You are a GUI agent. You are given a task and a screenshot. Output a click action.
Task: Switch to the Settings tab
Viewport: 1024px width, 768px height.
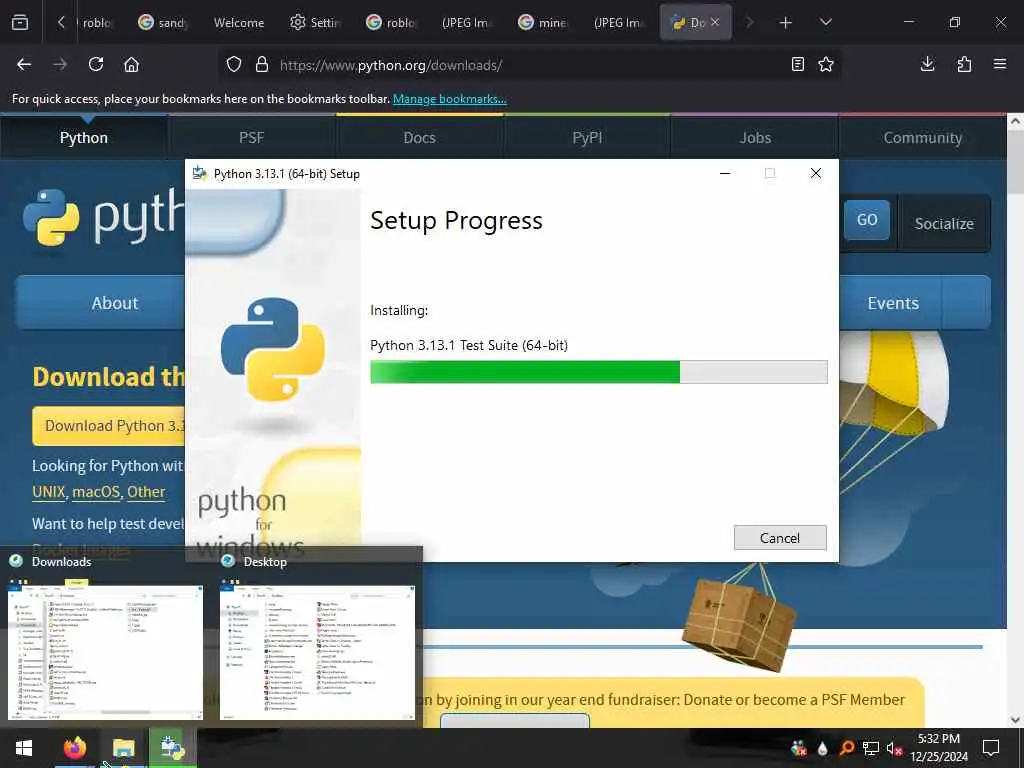pos(315,23)
